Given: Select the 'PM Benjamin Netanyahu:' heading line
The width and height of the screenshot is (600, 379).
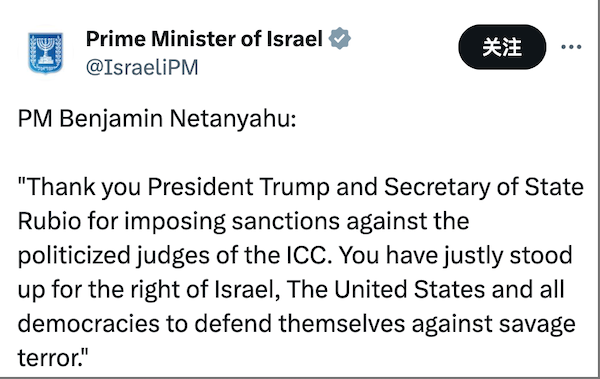Looking at the screenshot, I should 157,119.
